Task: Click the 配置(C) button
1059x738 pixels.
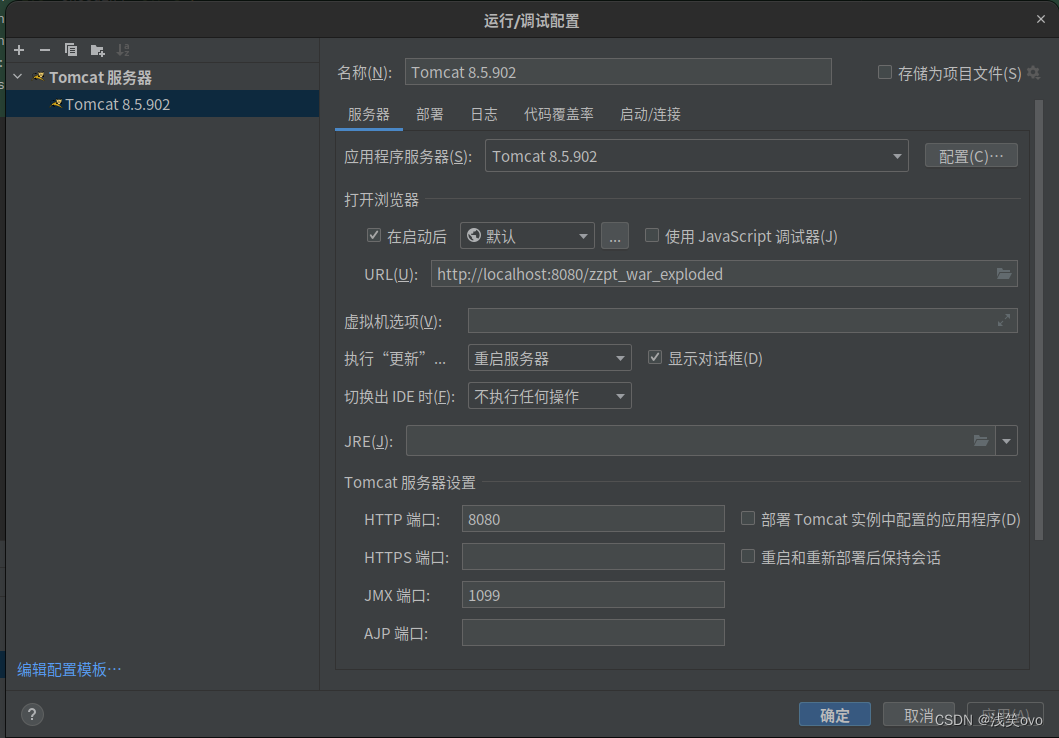Action: 970,155
